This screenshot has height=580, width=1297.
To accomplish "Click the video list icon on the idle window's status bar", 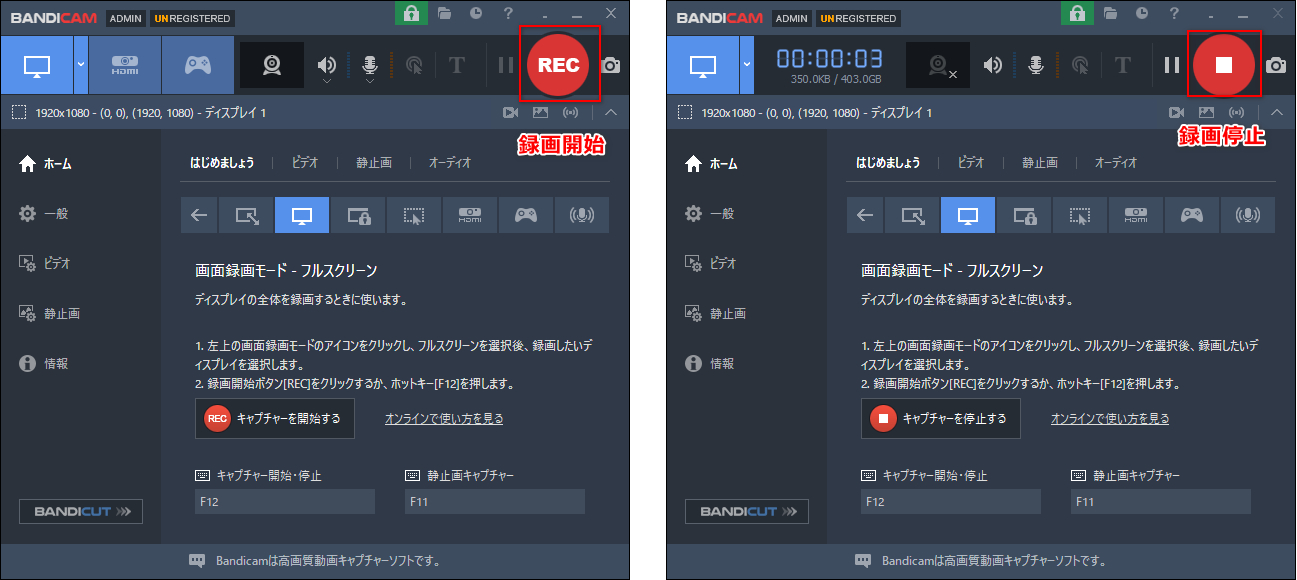I will 510,113.
